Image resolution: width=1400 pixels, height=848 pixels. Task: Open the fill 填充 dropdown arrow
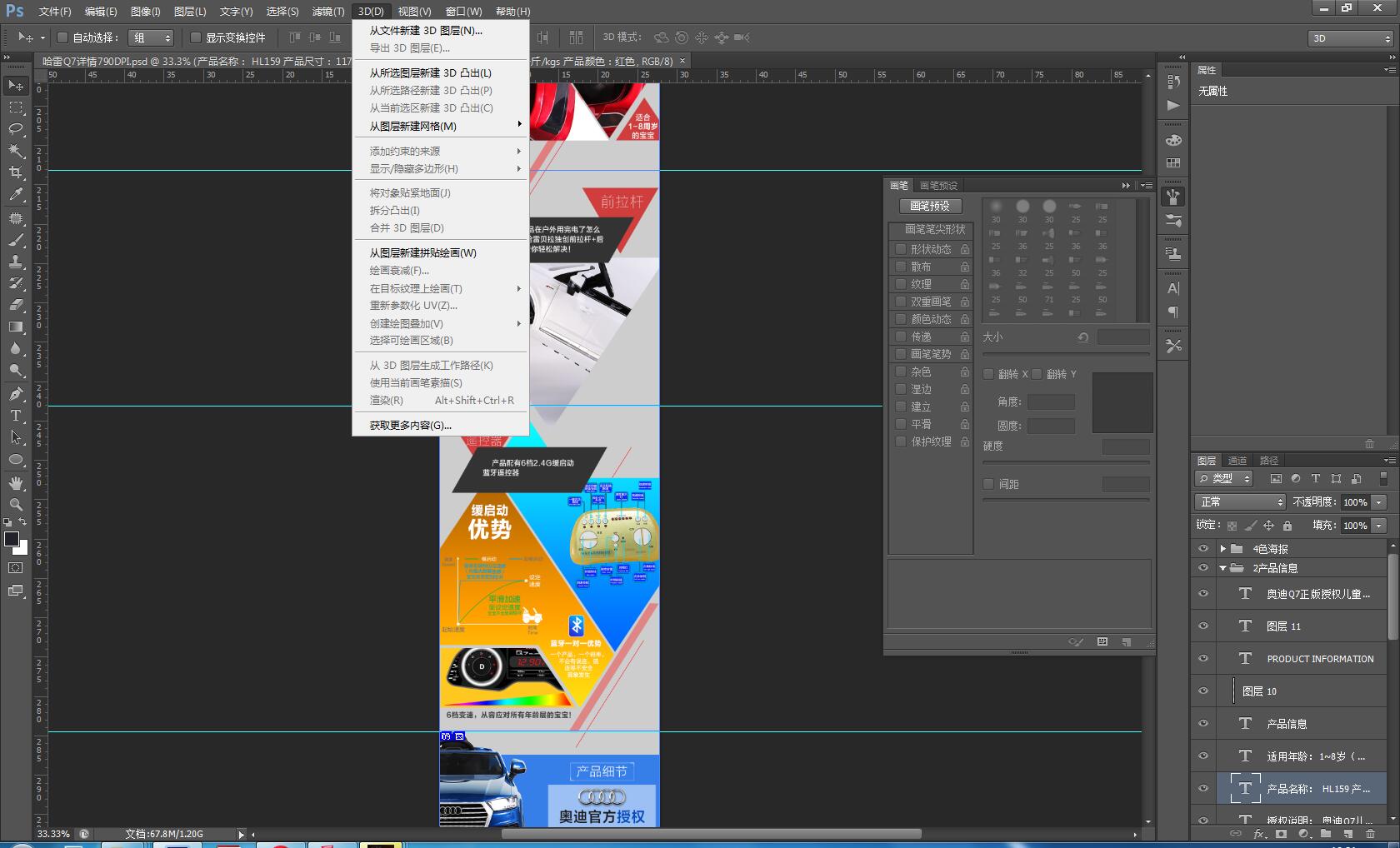pyautogui.click(x=1379, y=526)
